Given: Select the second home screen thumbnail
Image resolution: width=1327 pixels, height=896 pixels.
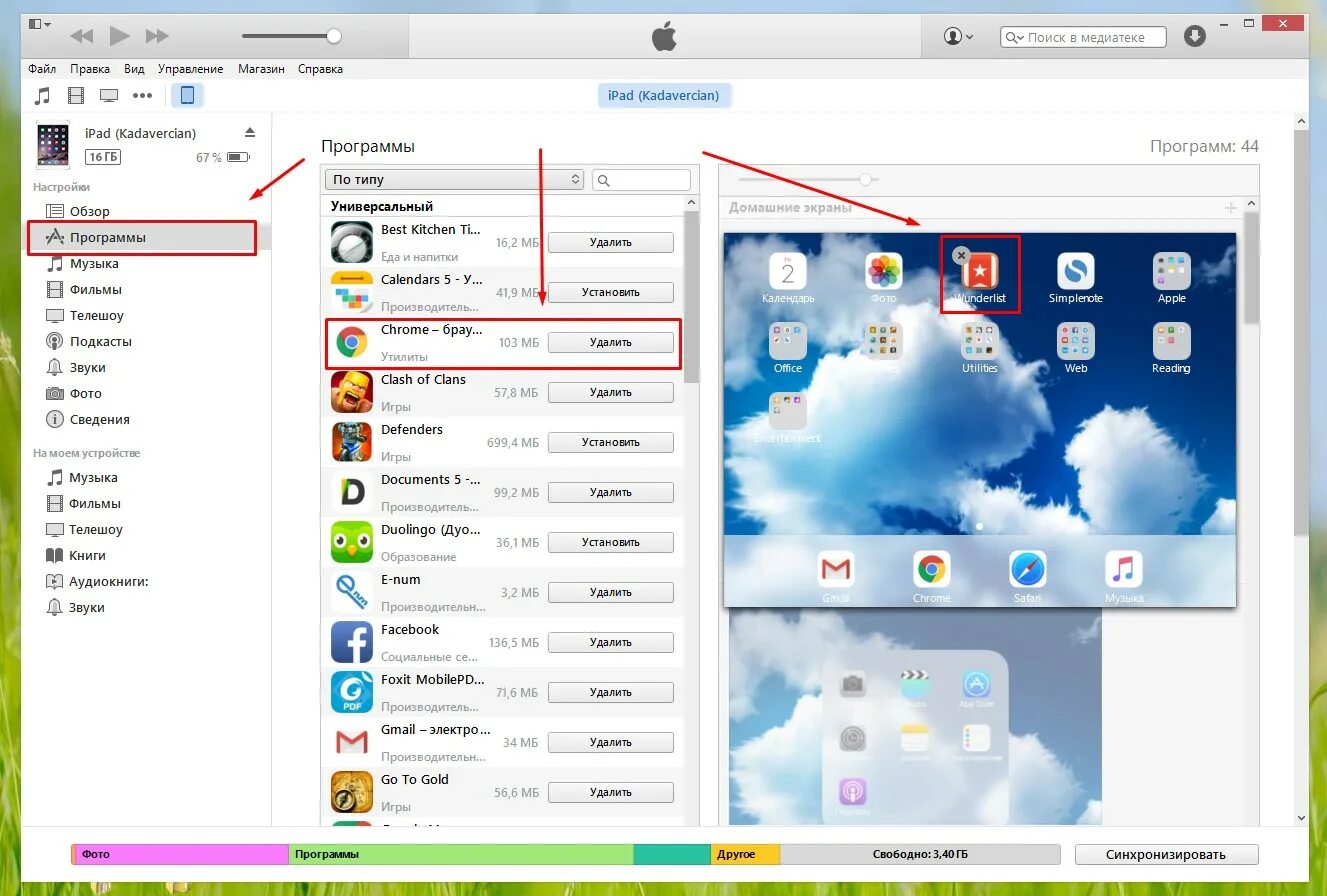Looking at the screenshot, I should click(915, 715).
